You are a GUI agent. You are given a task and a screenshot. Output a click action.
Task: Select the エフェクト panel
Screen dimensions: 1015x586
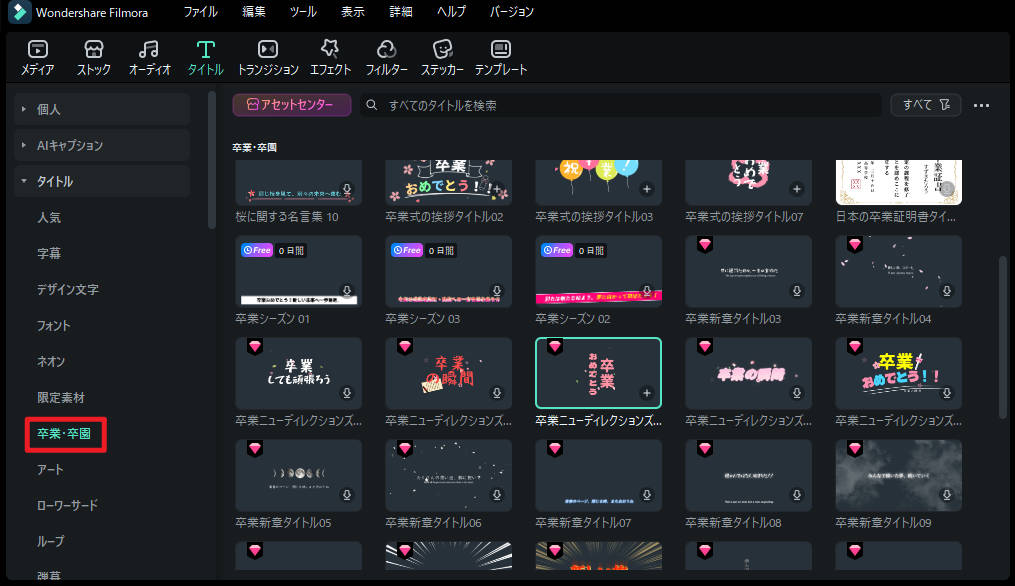pos(330,57)
